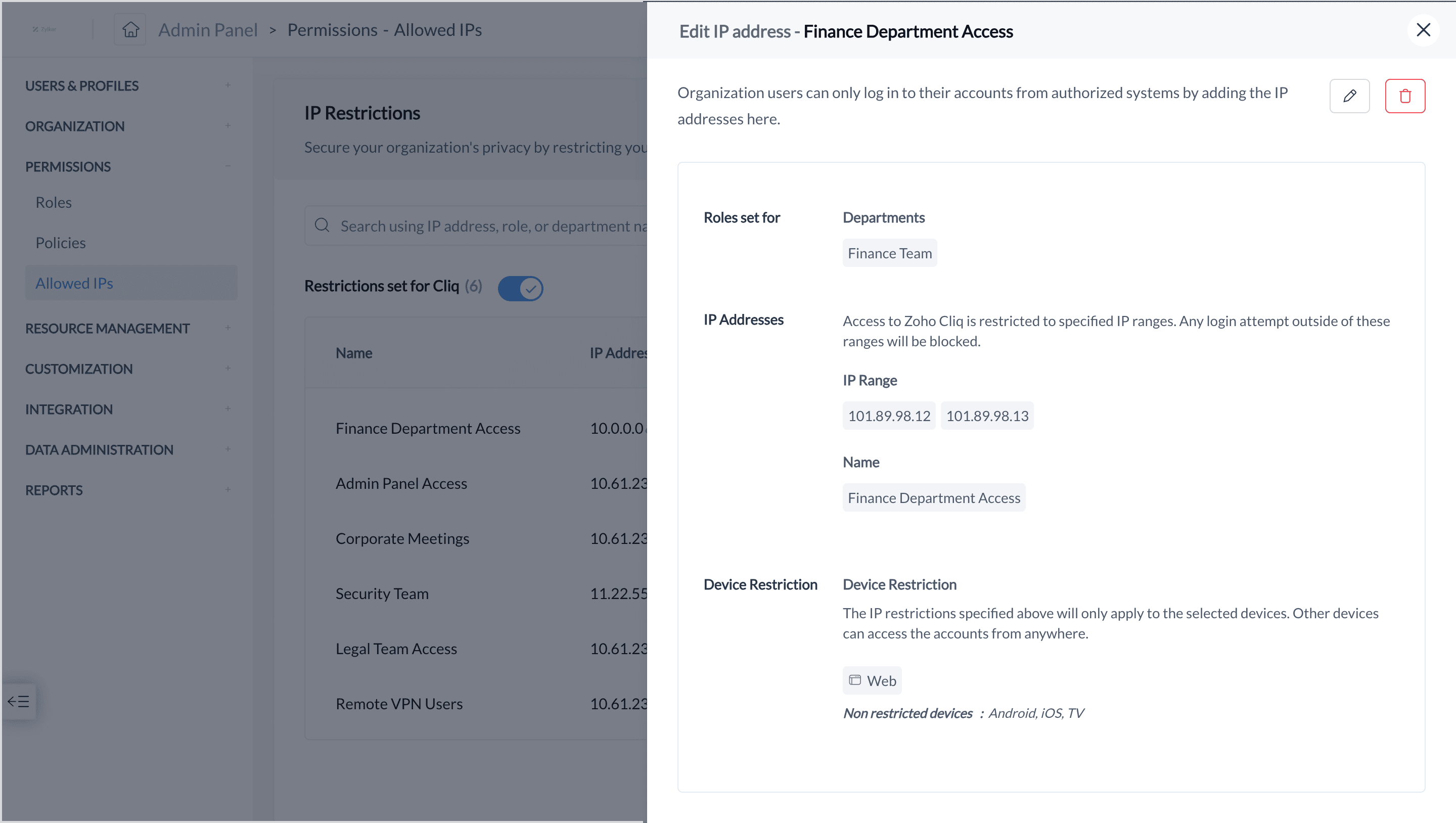Click the pencil edit icon
The width and height of the screenshot is (1456, 823).
coord(1349,96)
